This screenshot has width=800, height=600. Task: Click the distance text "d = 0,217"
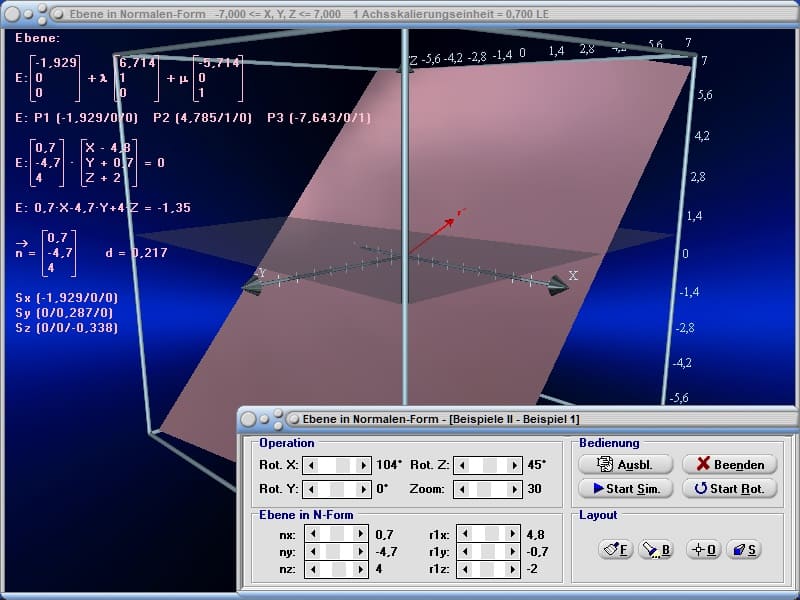[136, 253]
